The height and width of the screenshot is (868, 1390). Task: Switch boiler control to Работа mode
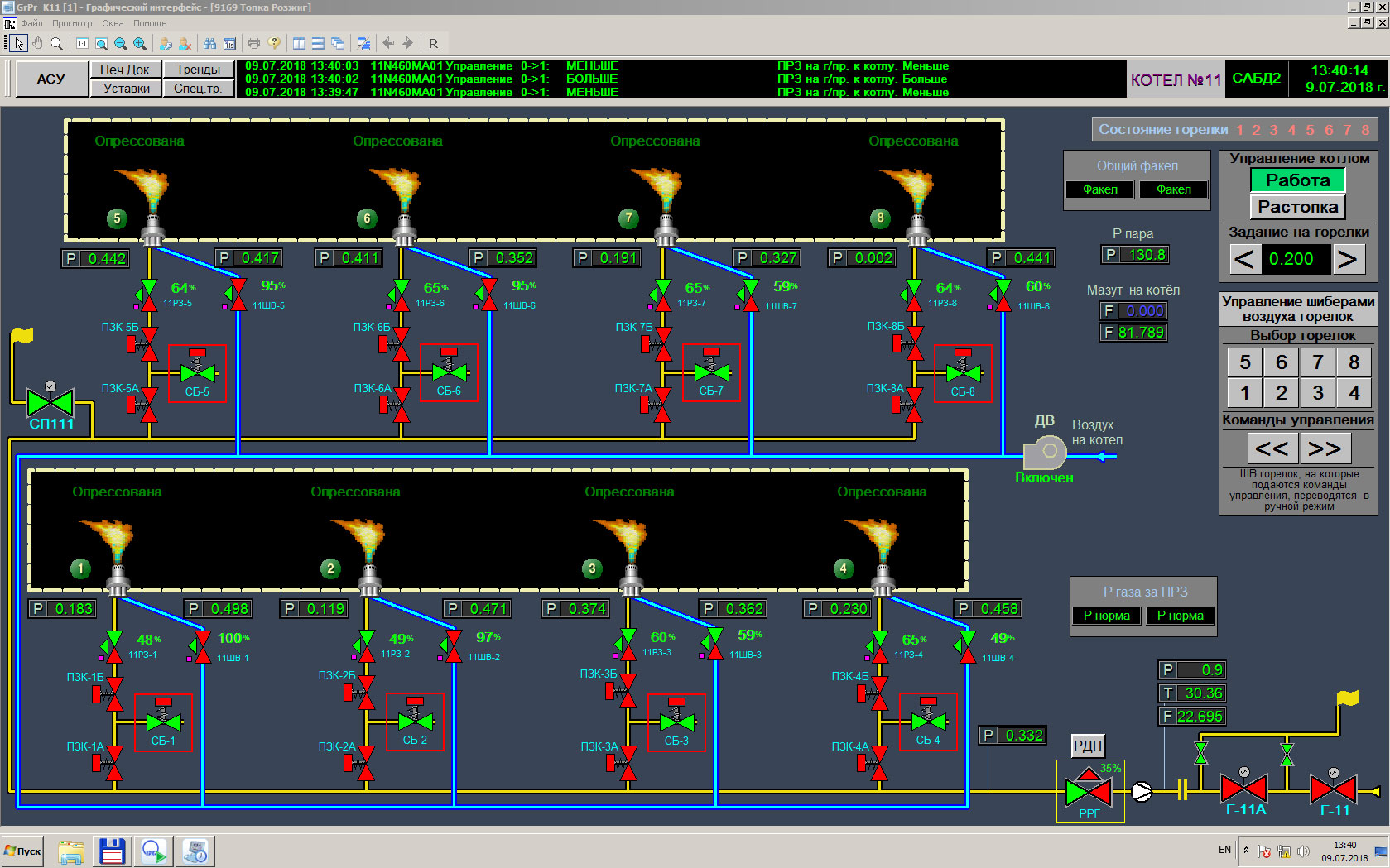coord(1297,180)
